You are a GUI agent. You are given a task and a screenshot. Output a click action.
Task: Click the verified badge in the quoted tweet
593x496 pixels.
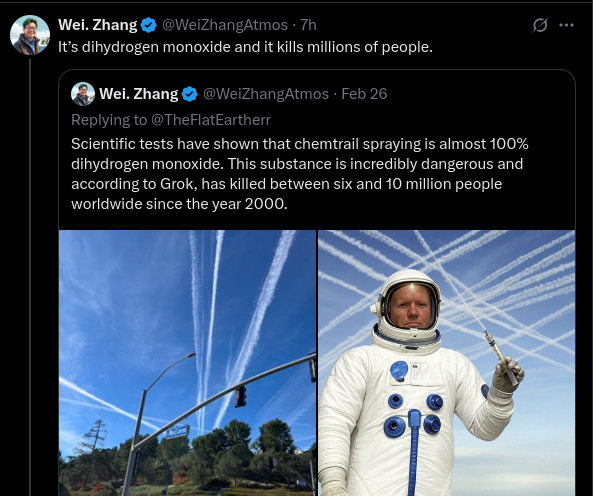point(189,94)
